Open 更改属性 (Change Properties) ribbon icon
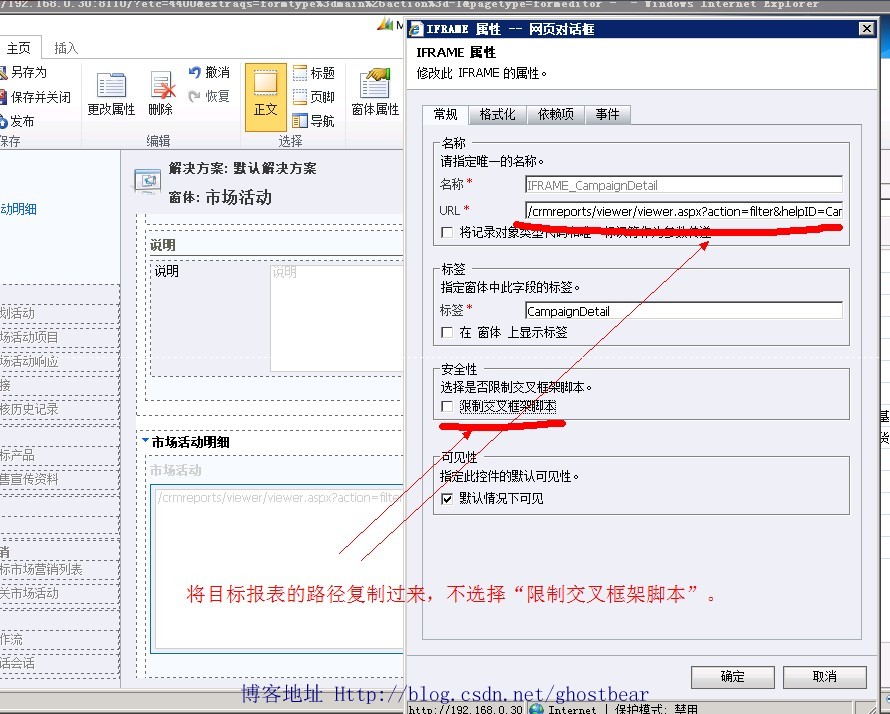Viewport: 890px width, 714px height. coord(111,86)
